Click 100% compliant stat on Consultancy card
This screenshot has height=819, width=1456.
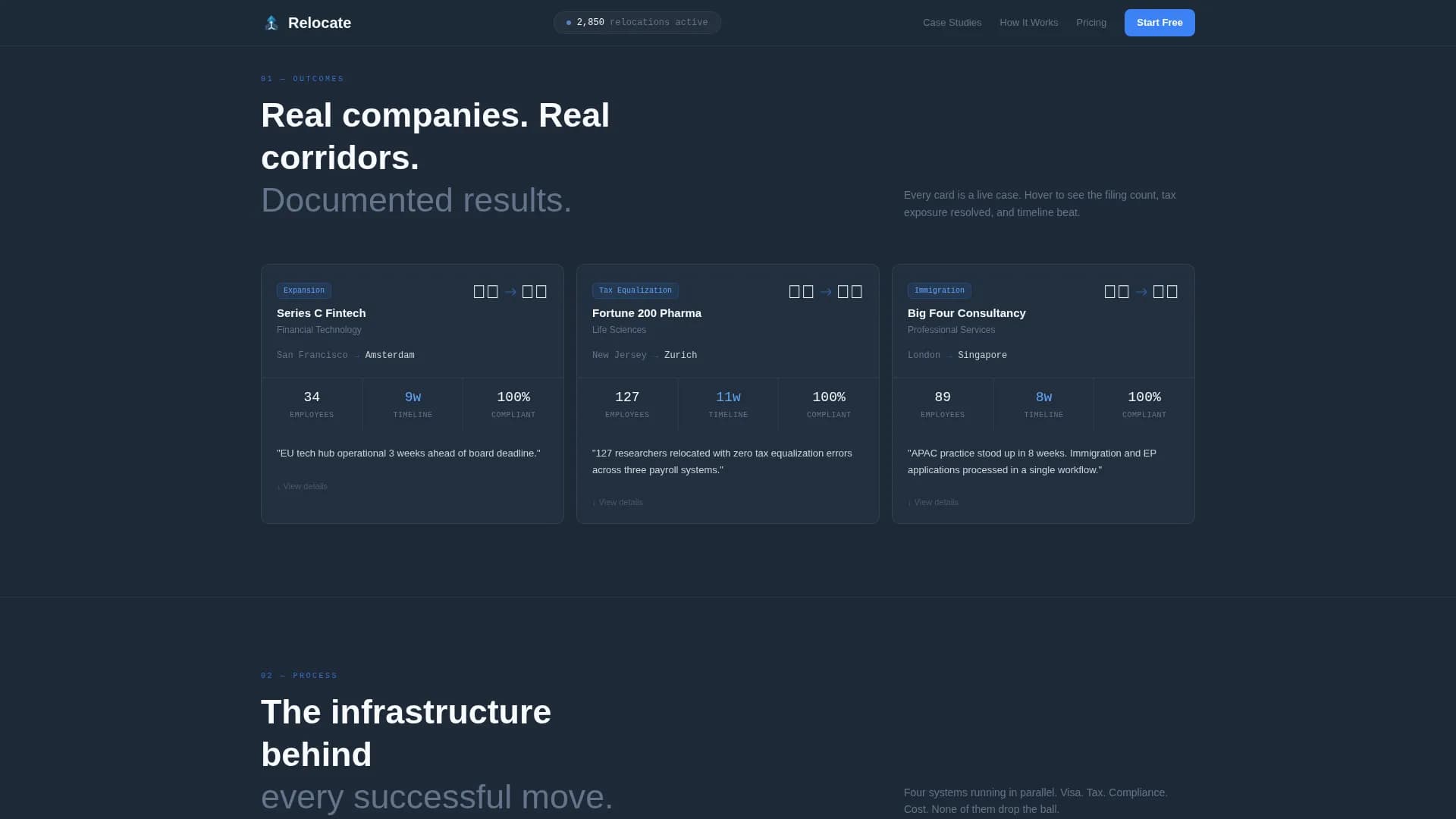[1144, 404]
